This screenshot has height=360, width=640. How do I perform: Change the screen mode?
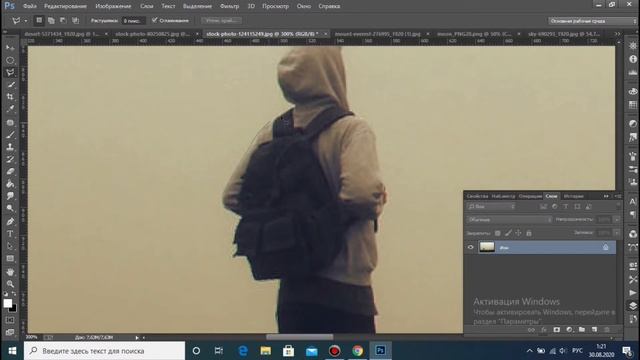pyautogui.click(x=10, y=332)
